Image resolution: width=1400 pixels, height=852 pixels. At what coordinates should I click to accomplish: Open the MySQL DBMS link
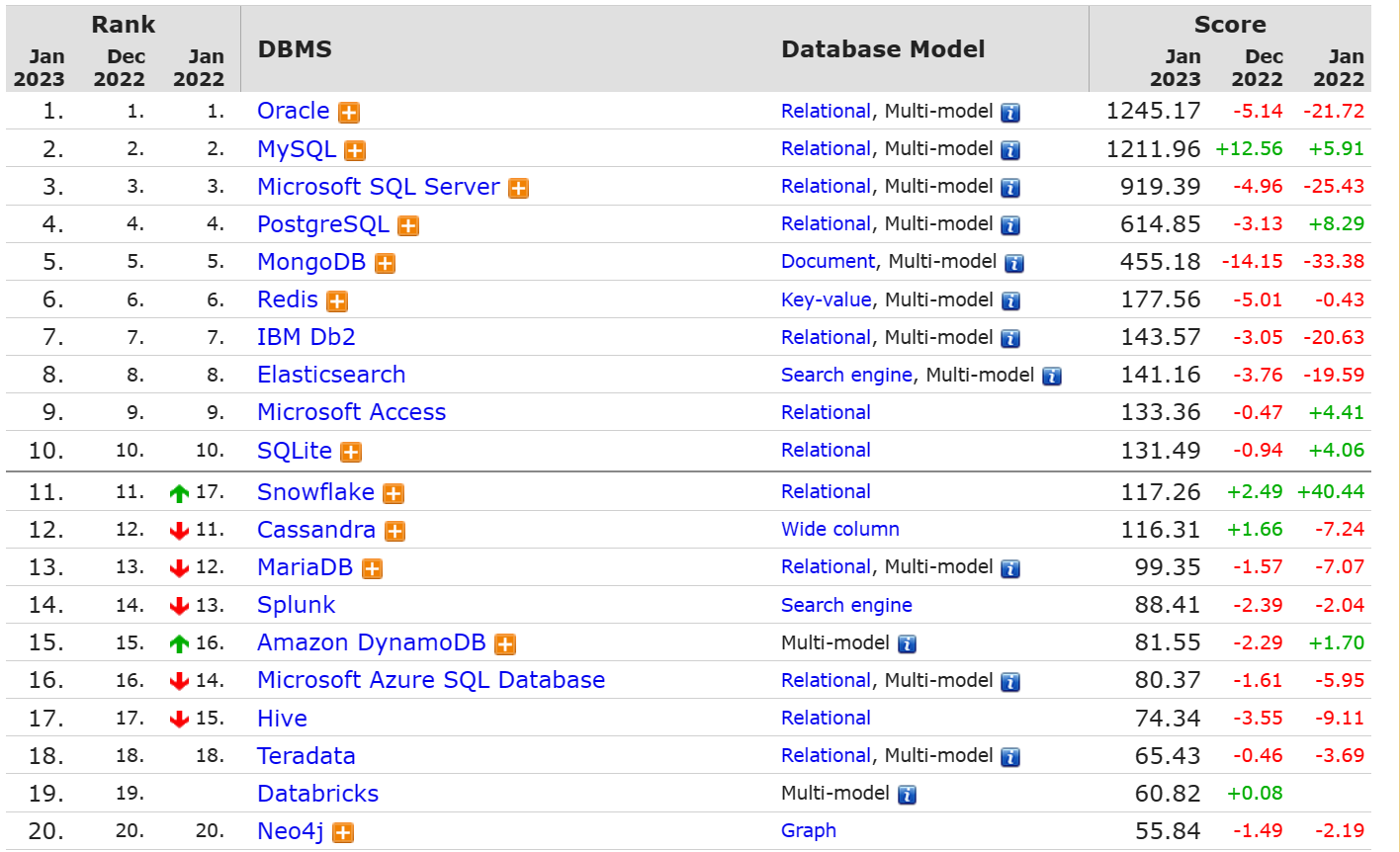click(297, 149)
